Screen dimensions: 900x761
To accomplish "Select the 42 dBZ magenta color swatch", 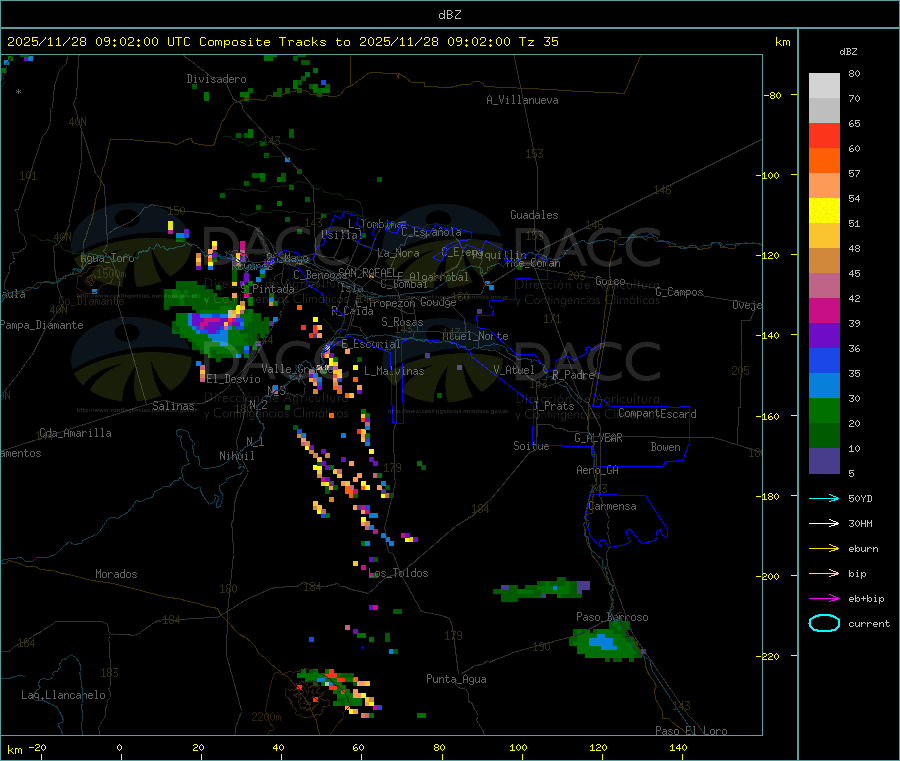I will click(x=824, y=310).
